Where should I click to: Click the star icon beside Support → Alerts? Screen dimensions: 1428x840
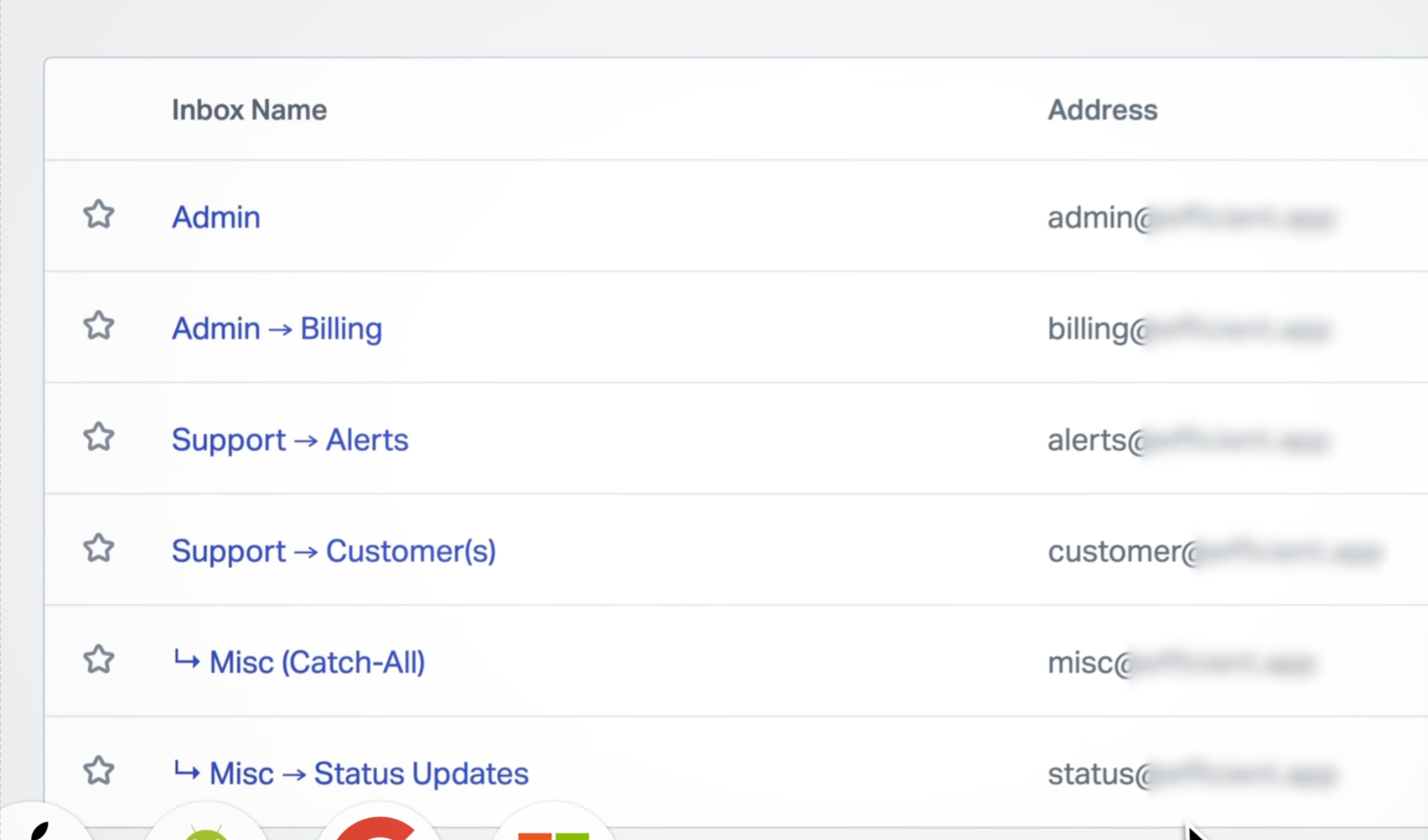pos(99,438)
